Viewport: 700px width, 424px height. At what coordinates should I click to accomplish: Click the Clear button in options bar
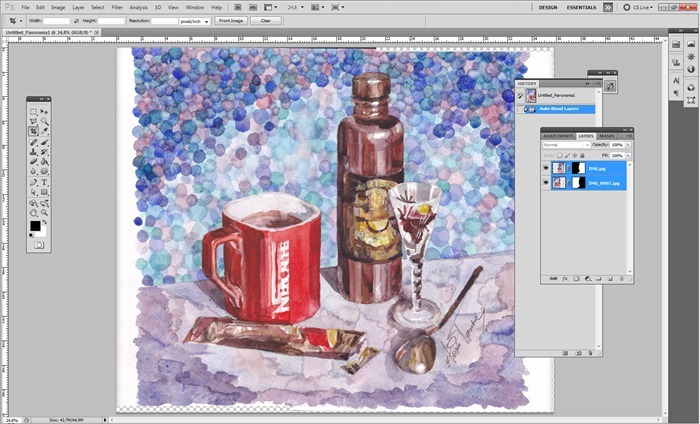(x=265, y=20)
